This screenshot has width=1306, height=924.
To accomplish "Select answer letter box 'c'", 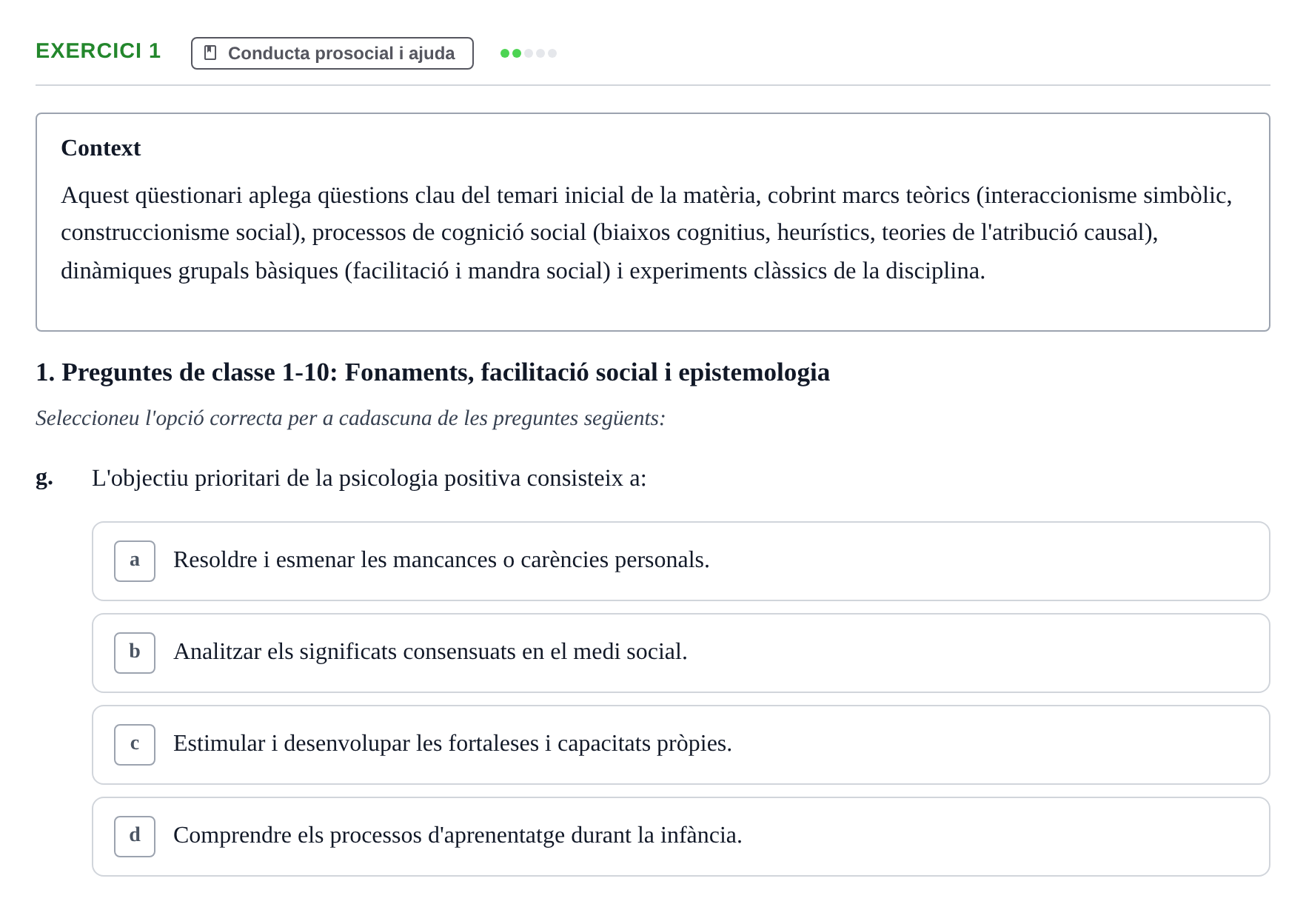I will pyautogui.click(x=135, y=745).
